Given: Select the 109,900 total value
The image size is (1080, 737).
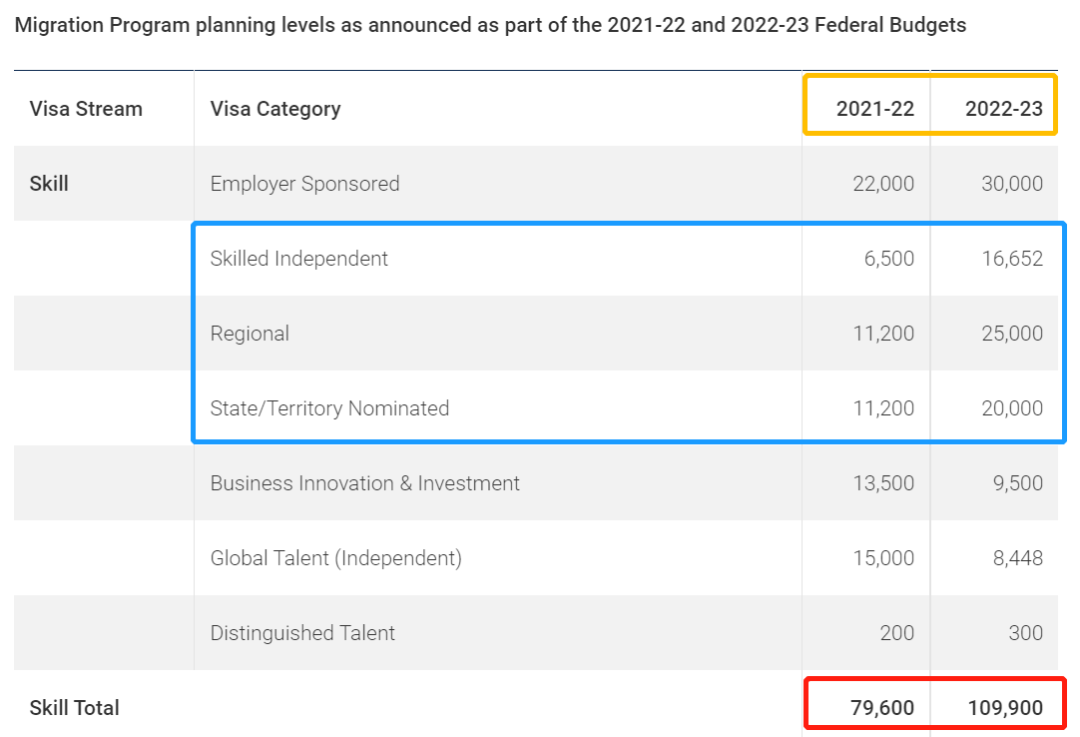Looking at the screenshot, I should (x=1005, y=707).
